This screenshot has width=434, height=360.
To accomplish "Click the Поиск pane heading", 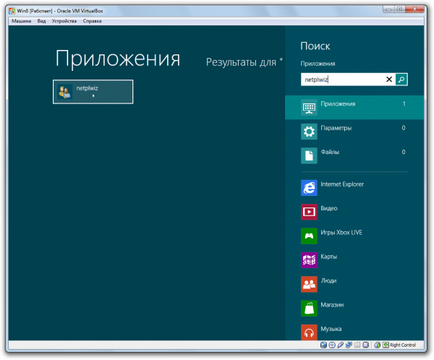I will (315, 46).
